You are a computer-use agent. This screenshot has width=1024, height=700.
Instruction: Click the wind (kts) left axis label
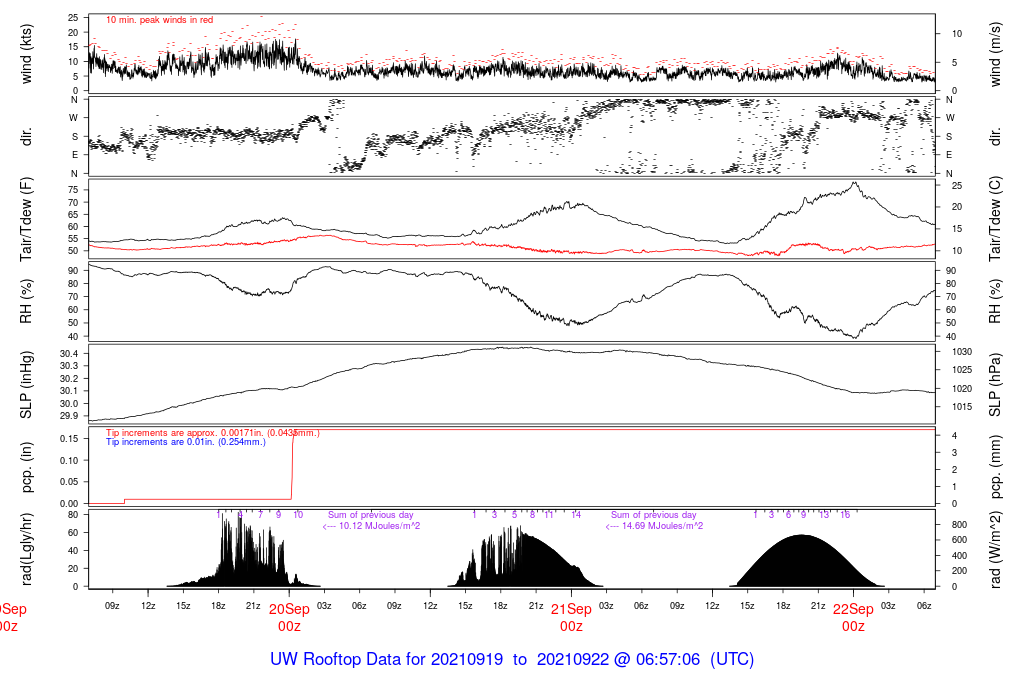coord(26,54)
